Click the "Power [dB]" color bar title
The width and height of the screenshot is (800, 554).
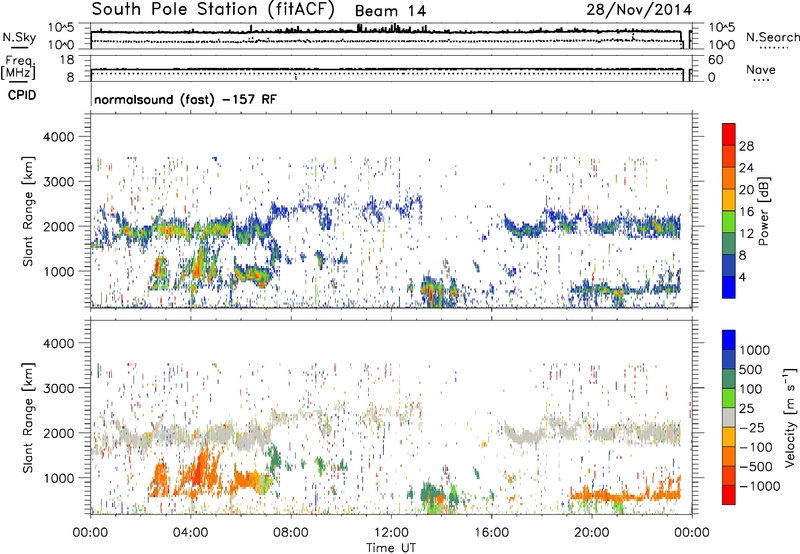tap(763, 211)
